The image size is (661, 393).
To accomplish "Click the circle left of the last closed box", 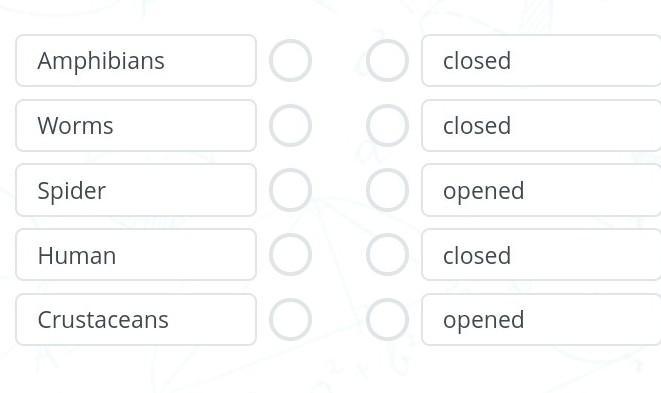I will pos(387,255).
